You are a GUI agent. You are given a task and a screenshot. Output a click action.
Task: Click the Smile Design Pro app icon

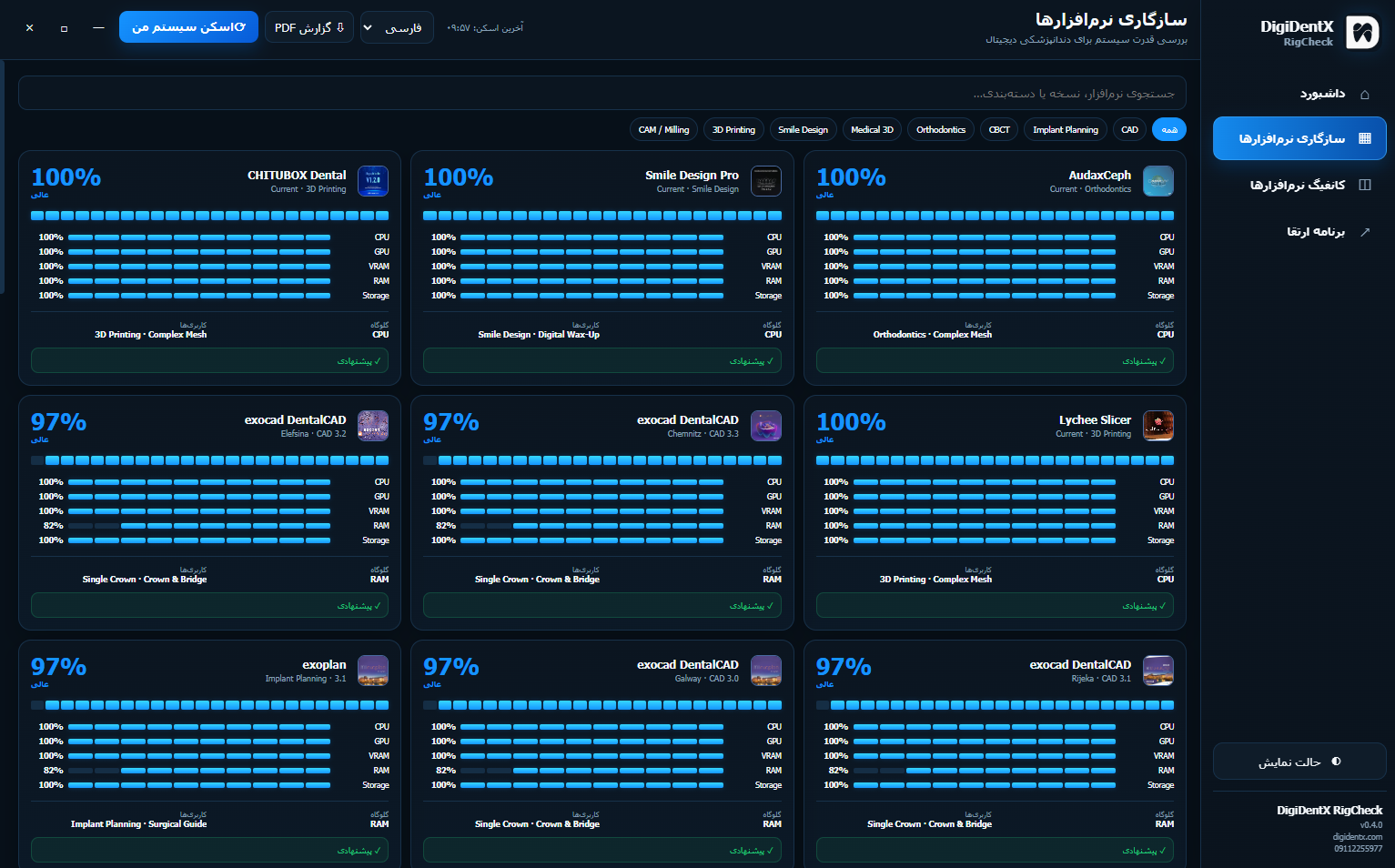click(766, 181)
